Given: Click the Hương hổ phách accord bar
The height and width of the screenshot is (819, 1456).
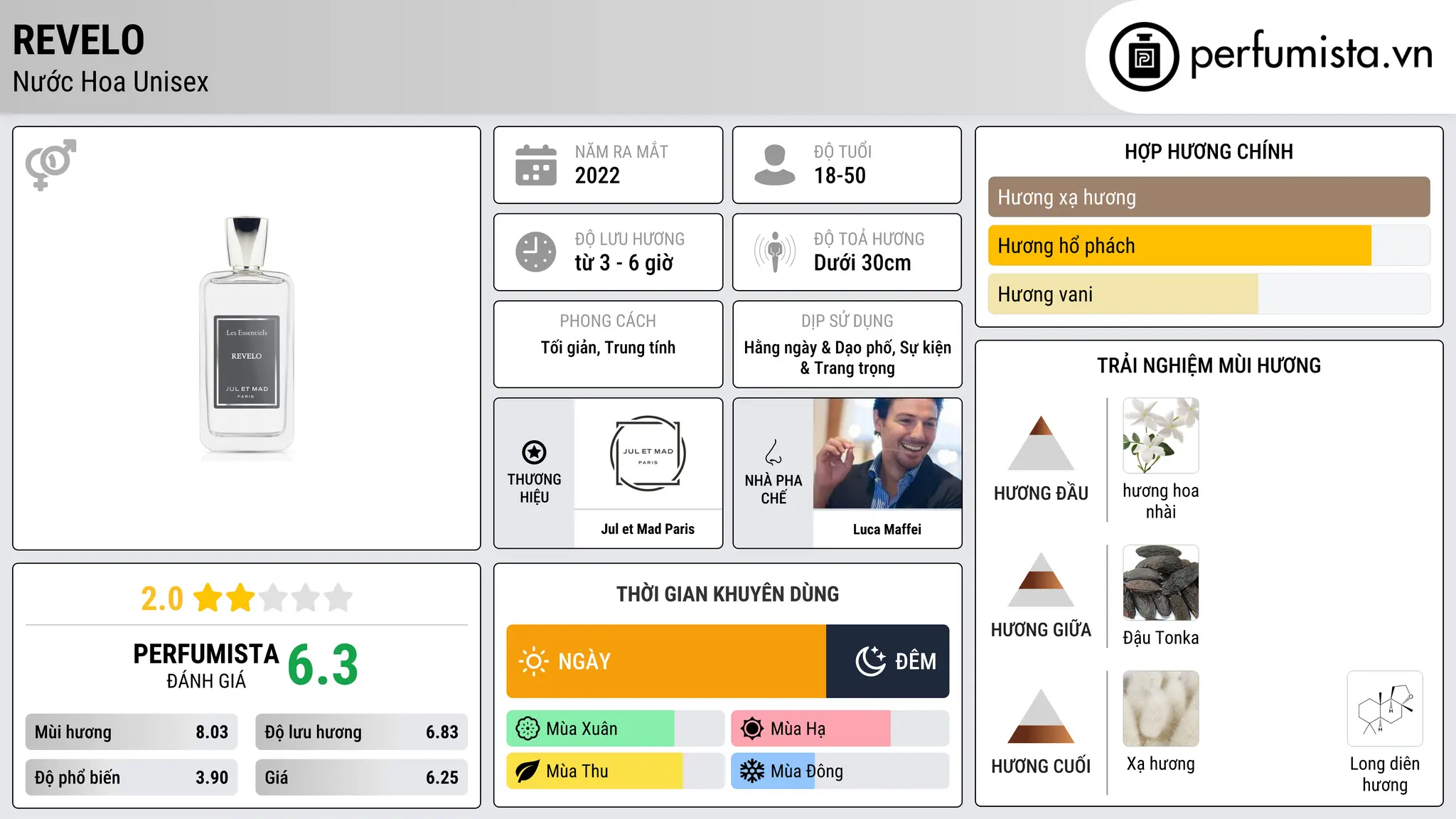Looking at the screenshot, I should 1209,245.
